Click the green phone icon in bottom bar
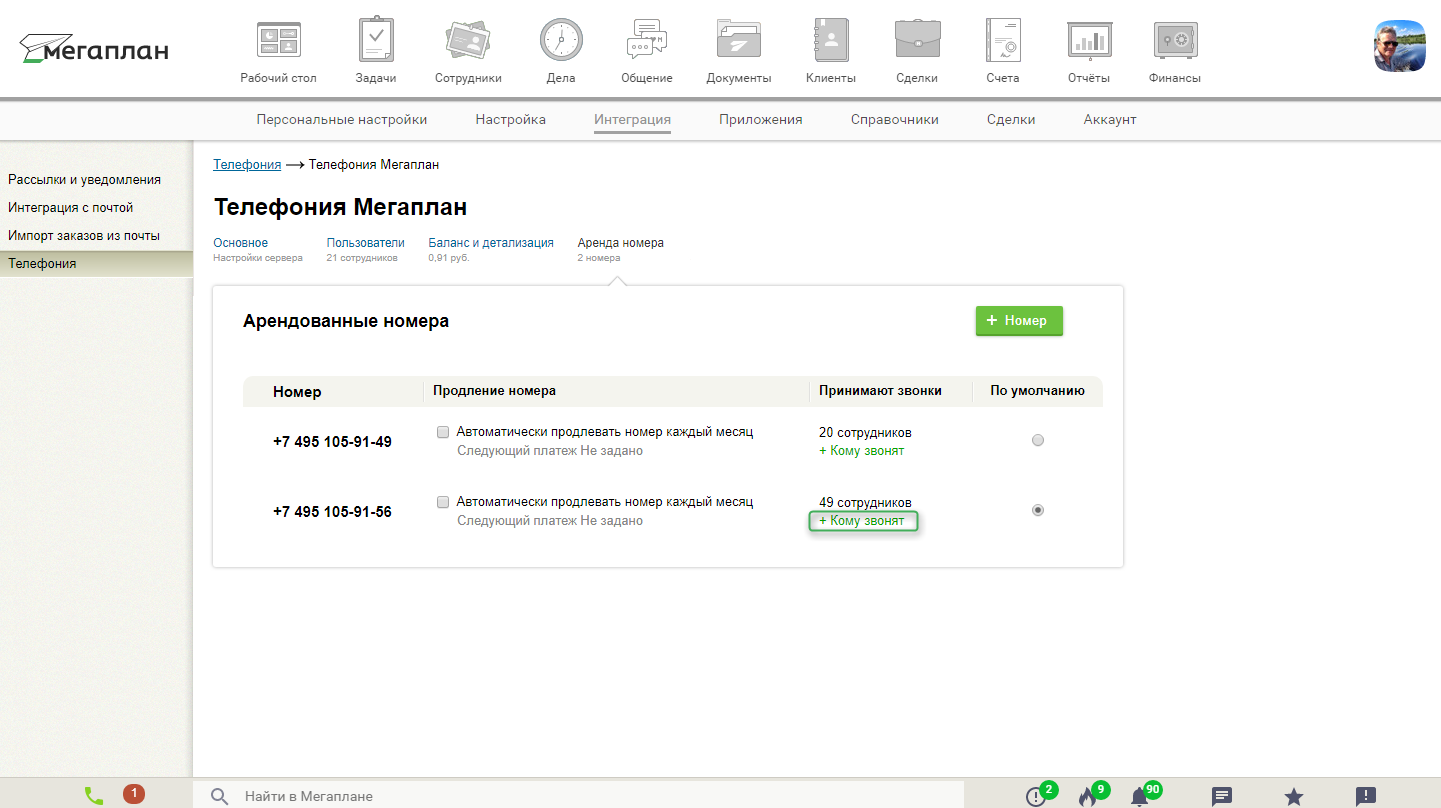 pyautogui.click(x=94, y=796)
